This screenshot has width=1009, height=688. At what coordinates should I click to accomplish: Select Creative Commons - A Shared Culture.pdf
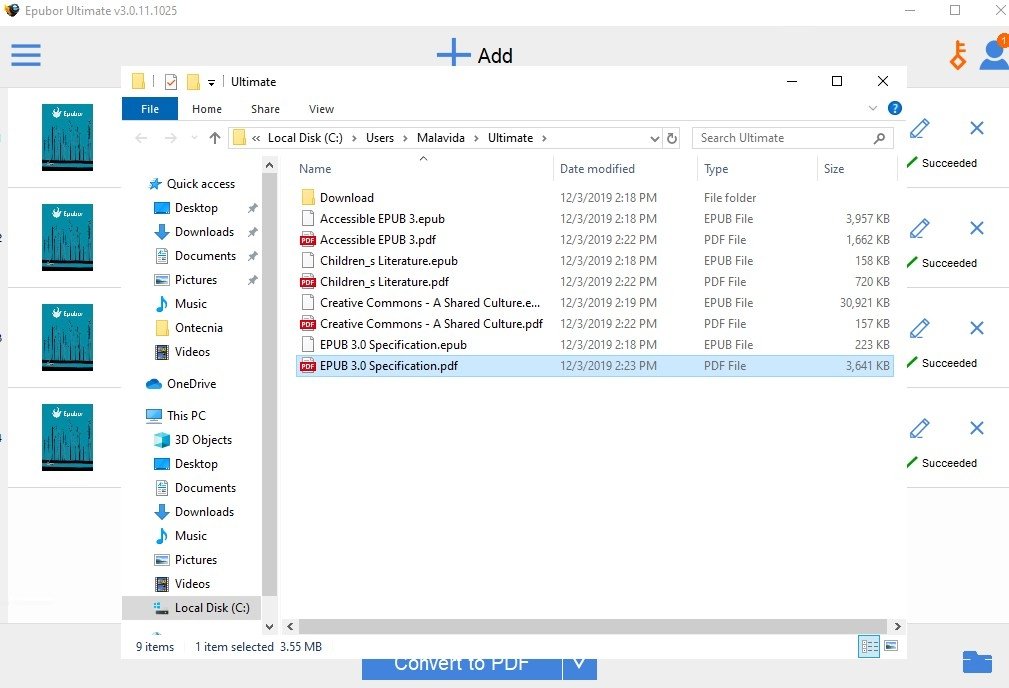pyautogui.click(x=595, y=324)
